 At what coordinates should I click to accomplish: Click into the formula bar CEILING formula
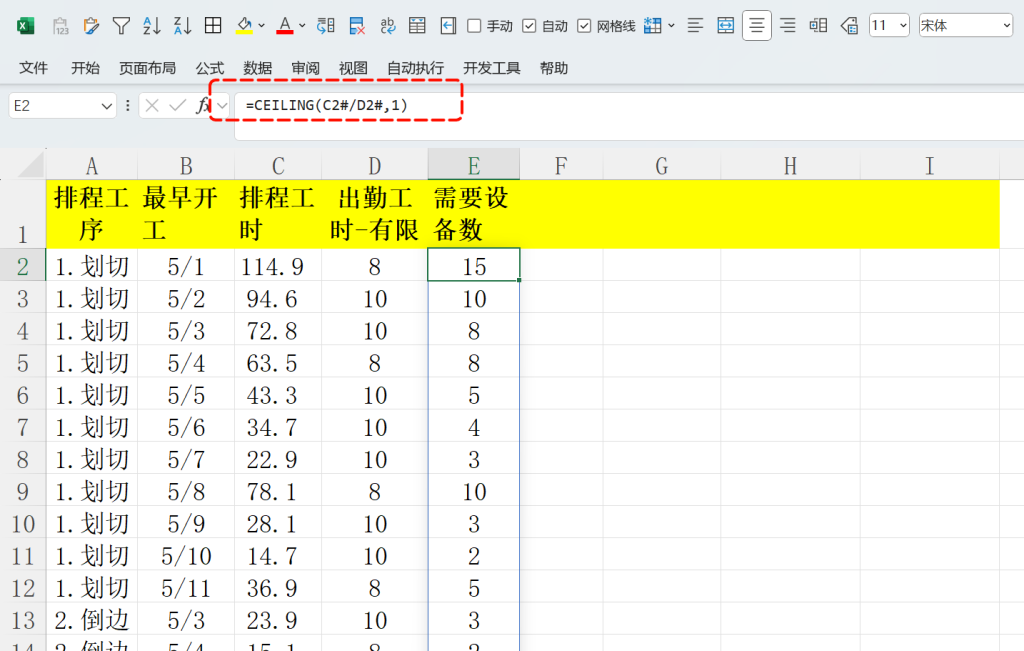(x=327, y=105)
